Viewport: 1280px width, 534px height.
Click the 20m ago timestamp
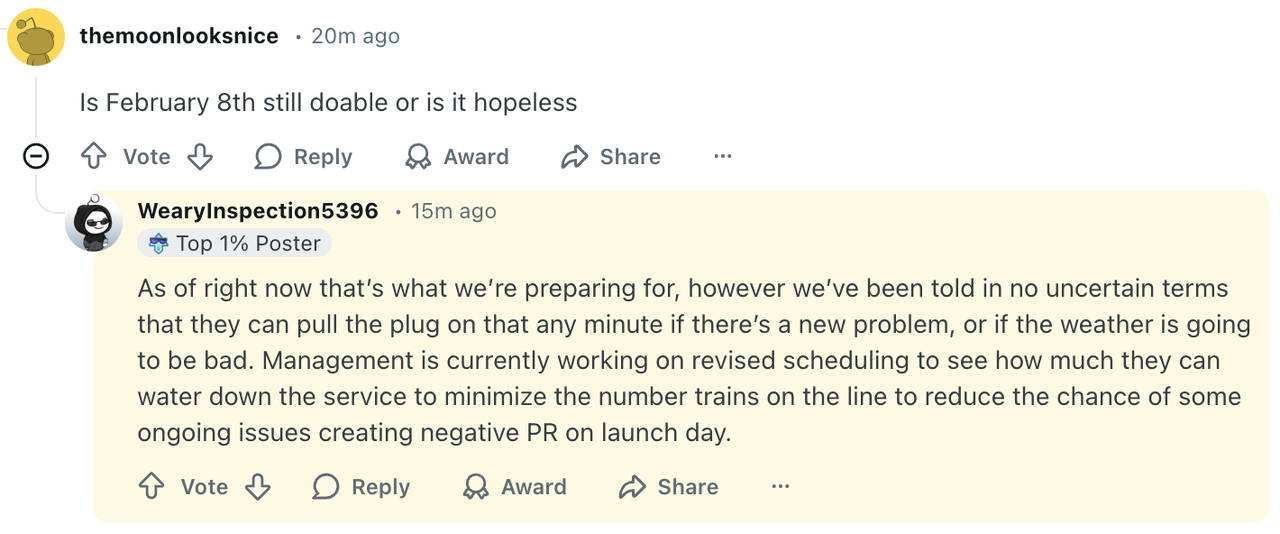click(355, 36)
